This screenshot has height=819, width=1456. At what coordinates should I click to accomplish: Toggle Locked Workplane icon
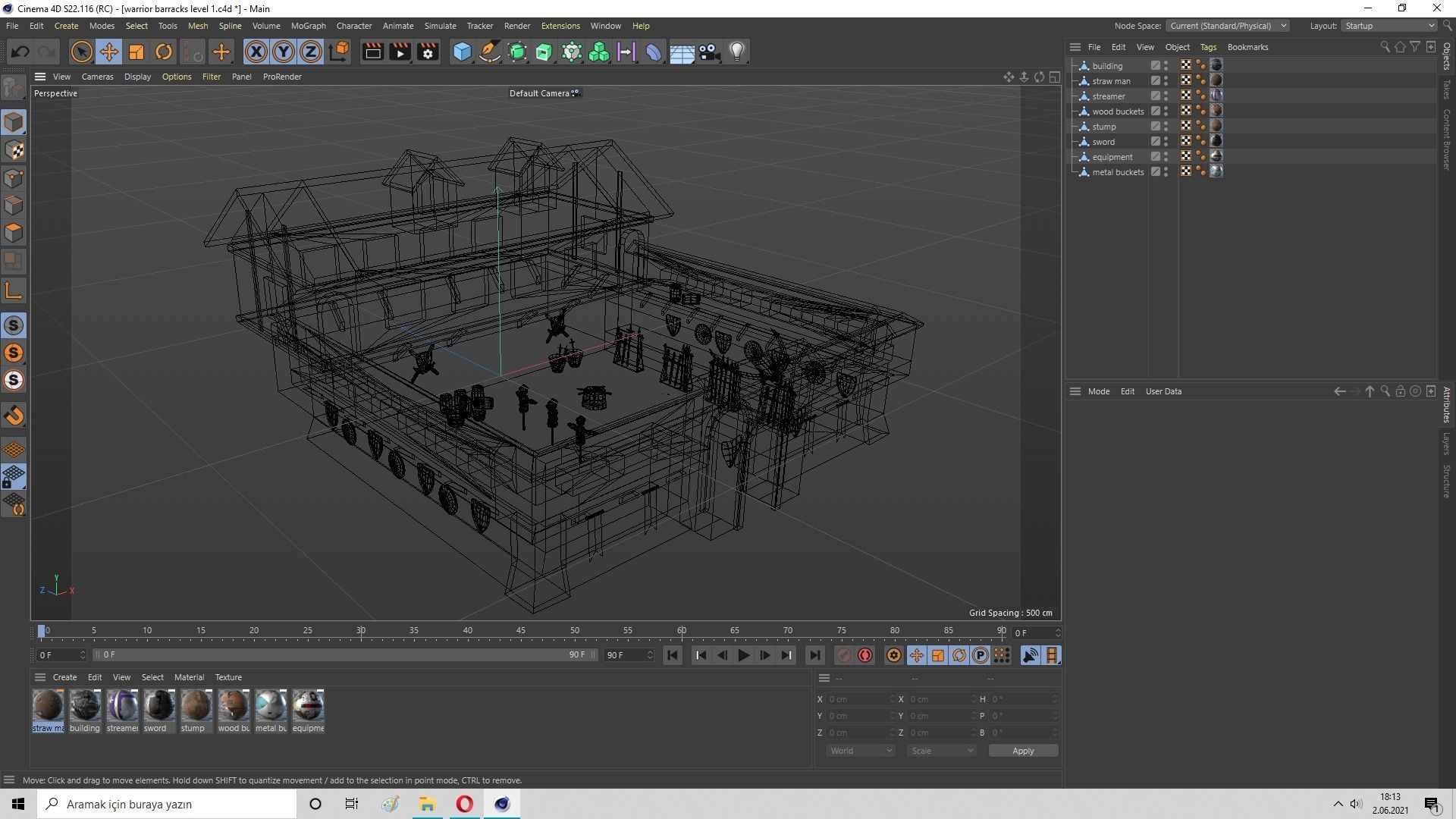(x=14, y=477)
